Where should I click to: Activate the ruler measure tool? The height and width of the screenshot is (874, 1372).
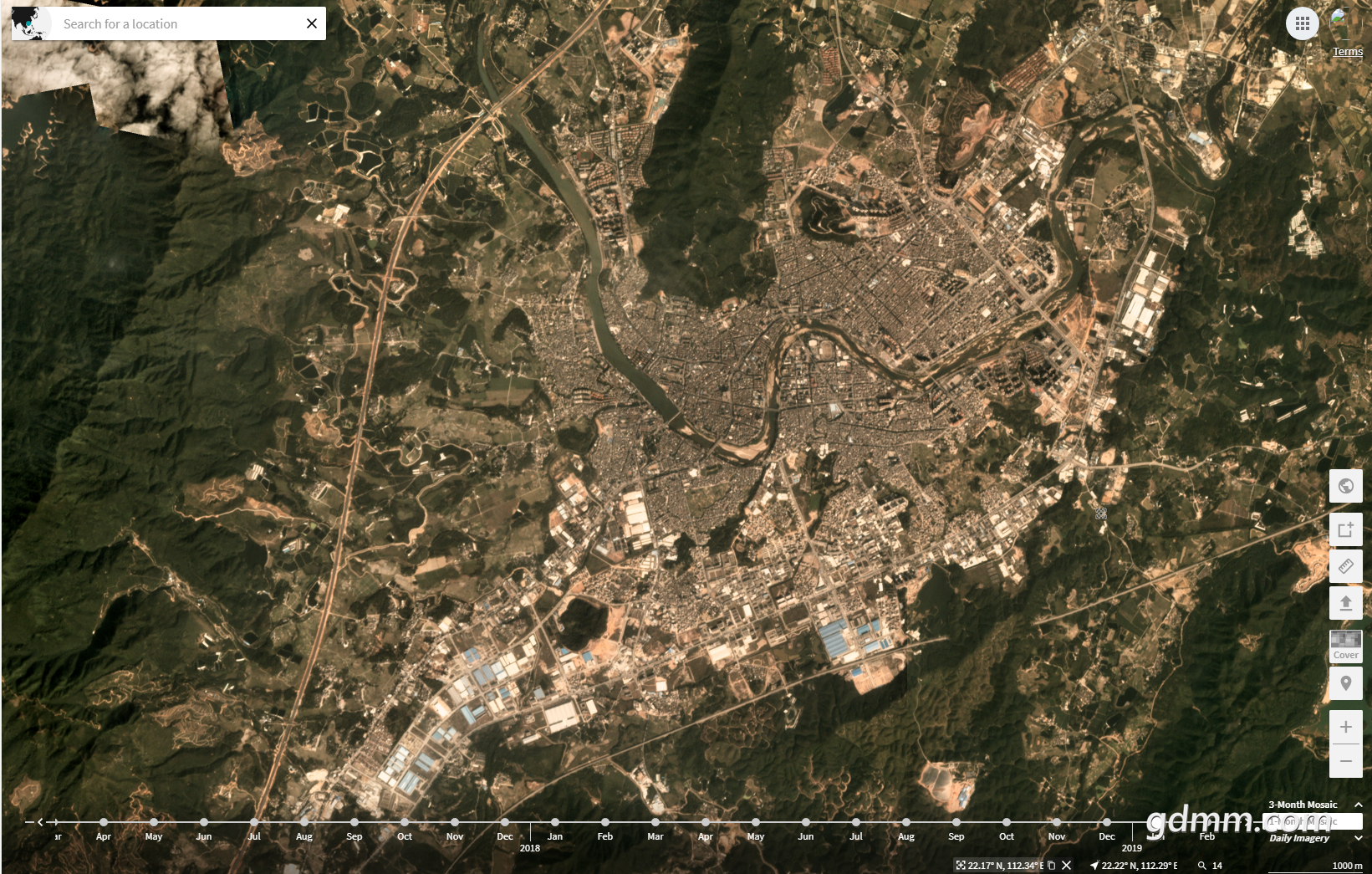1345,566
